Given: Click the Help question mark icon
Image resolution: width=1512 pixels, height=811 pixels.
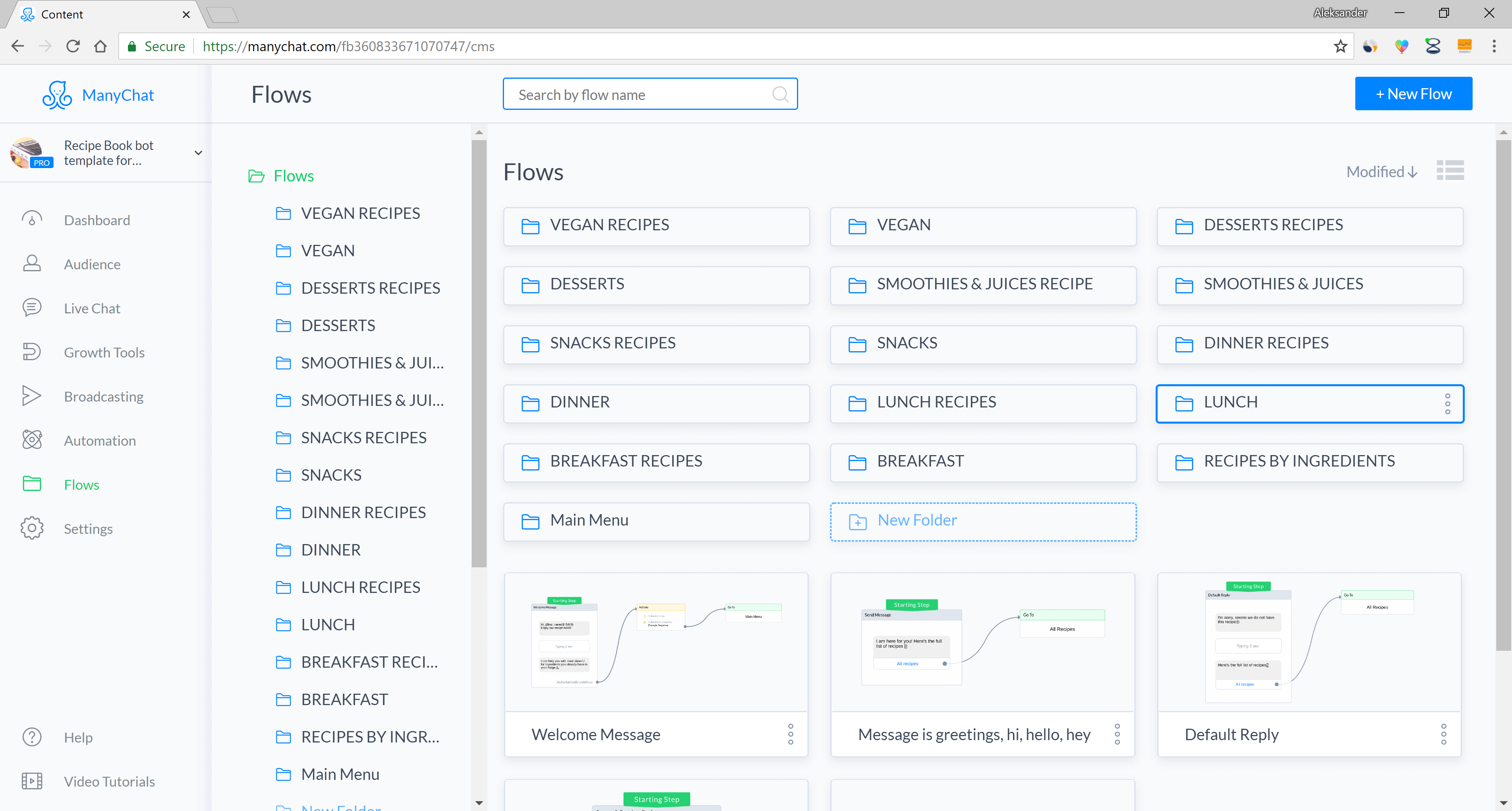Looking at the screenshot, I should 31,737.
